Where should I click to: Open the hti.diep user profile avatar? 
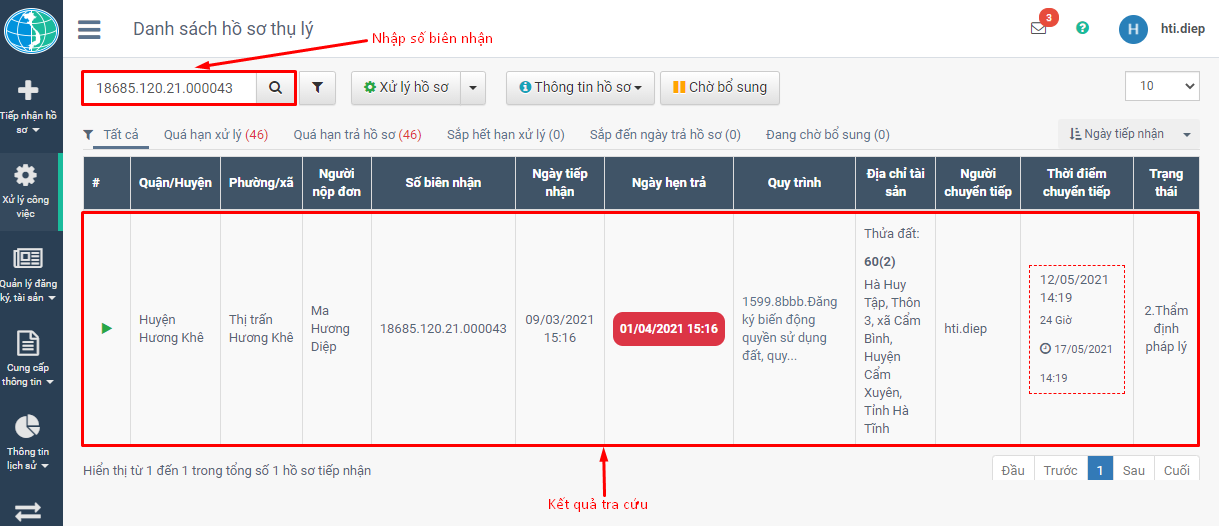(1132, 29)
